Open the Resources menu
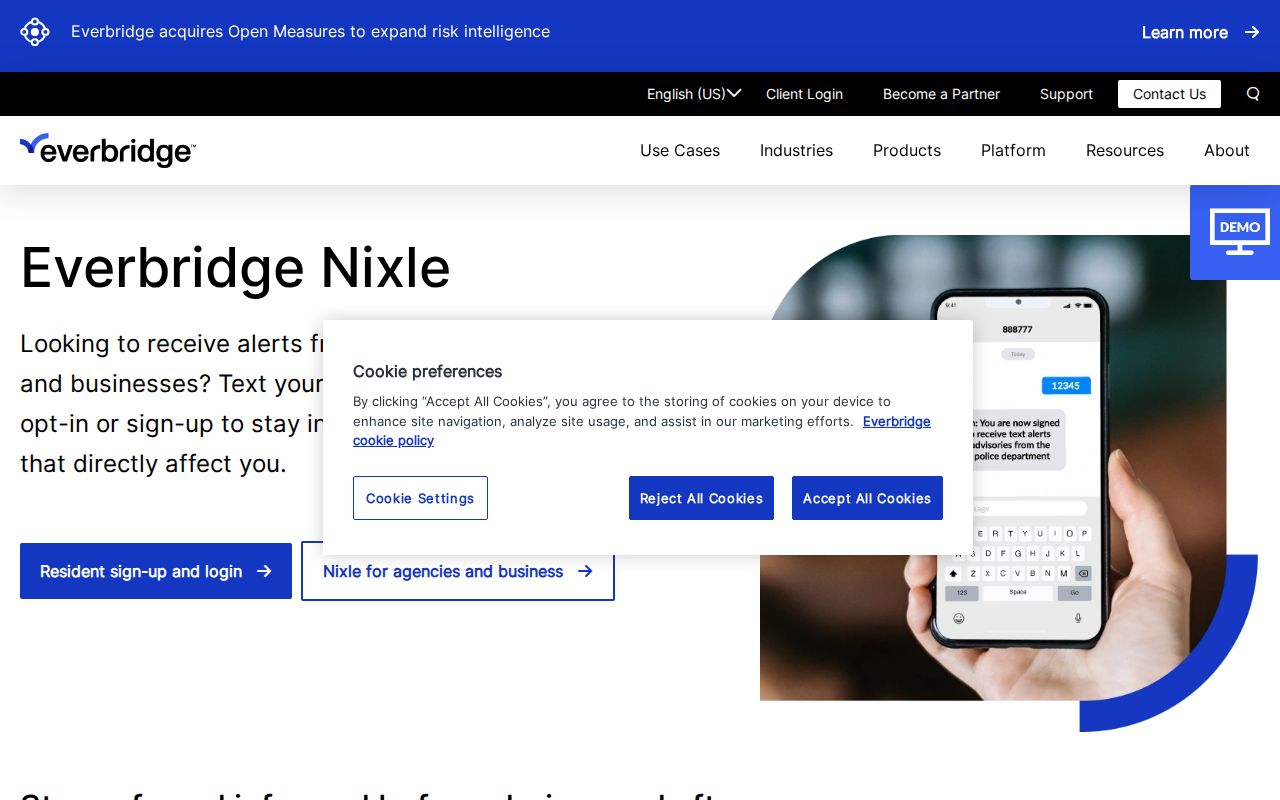This screenshot has width=1280, height=800. click(x=1125, y=150)
